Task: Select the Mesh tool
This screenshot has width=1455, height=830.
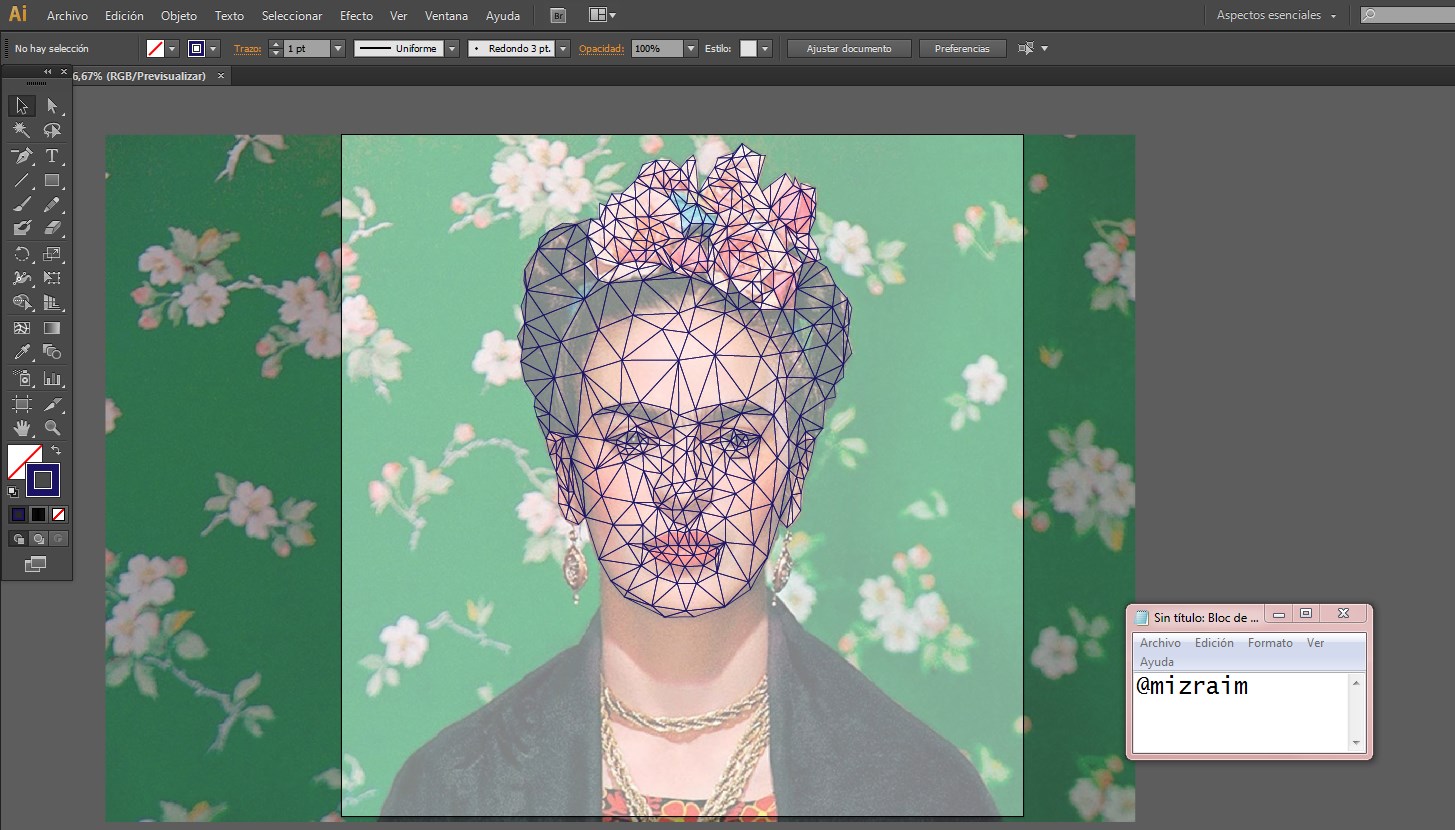Action: [x=22, y=328]
